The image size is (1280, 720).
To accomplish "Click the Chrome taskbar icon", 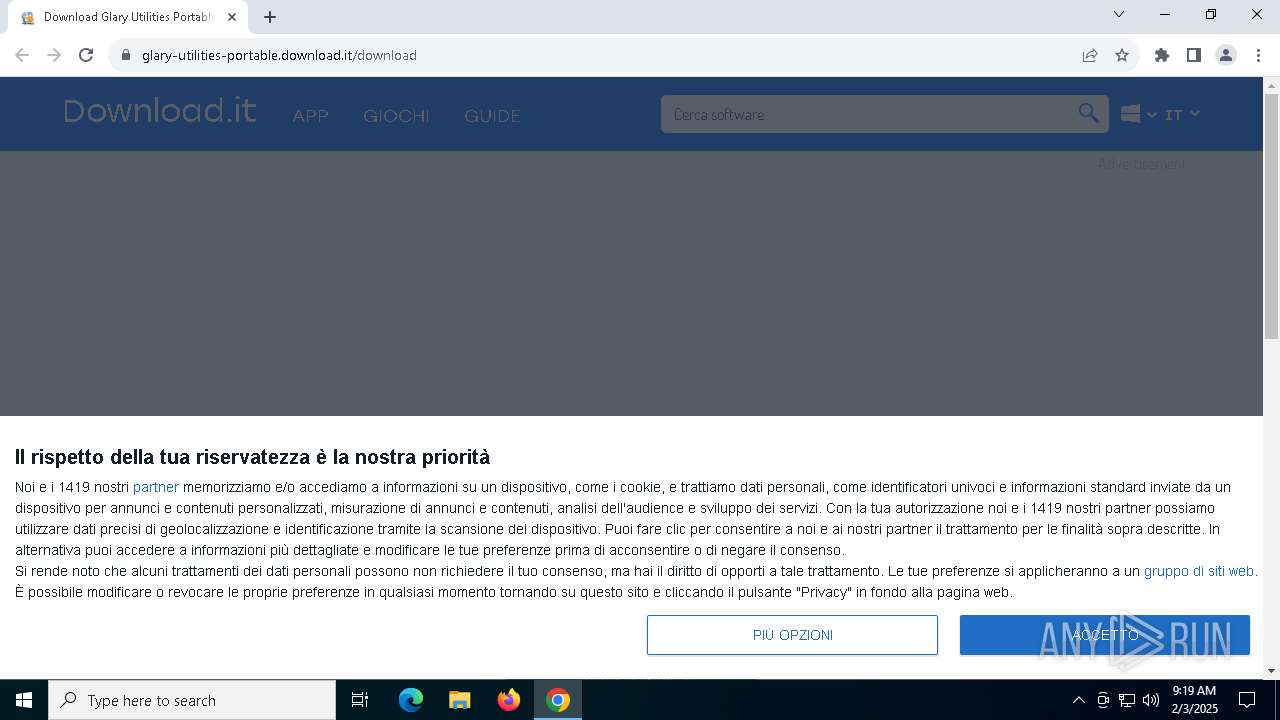I will (558, 700).
